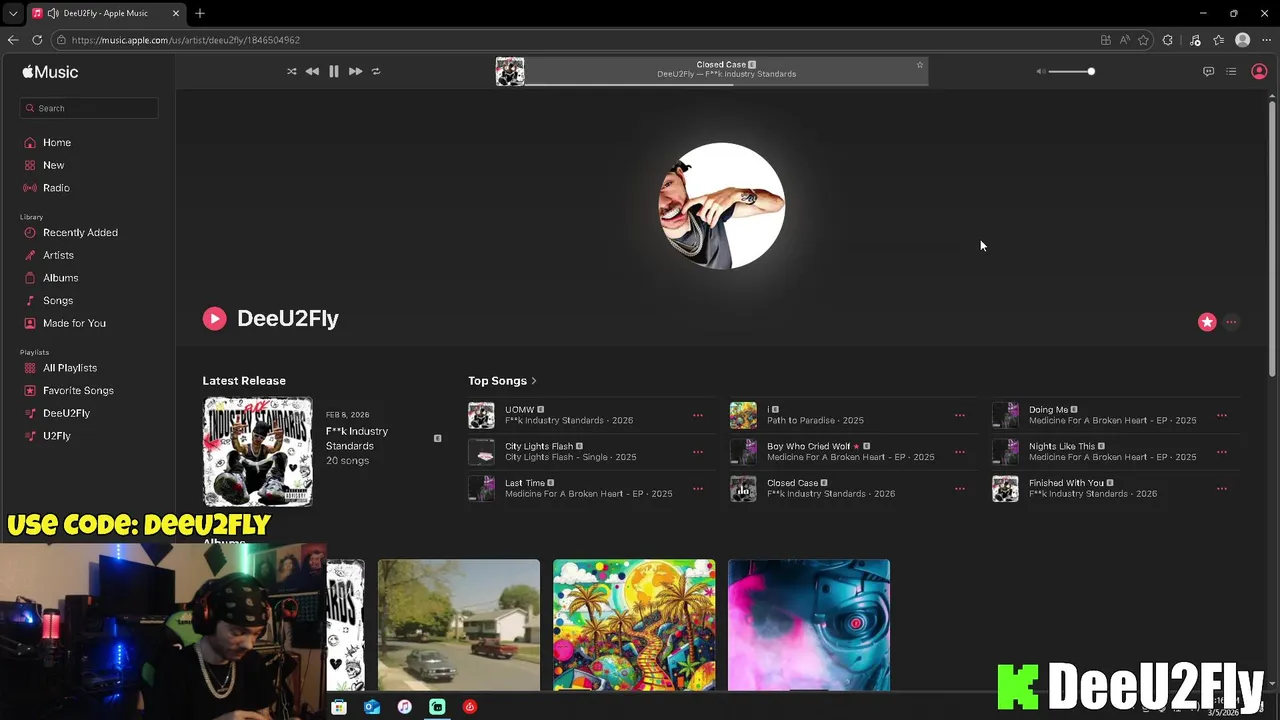Open the browser extensions puzzle icon
Screen dimensions: 1280x720
(x=1168, y=40)
